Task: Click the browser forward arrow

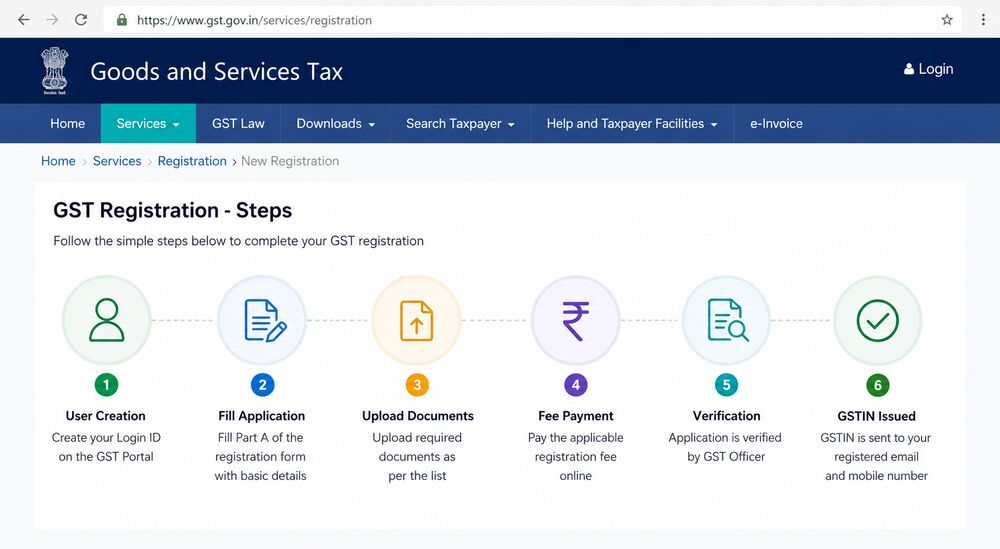Action: tap(52, 20)
